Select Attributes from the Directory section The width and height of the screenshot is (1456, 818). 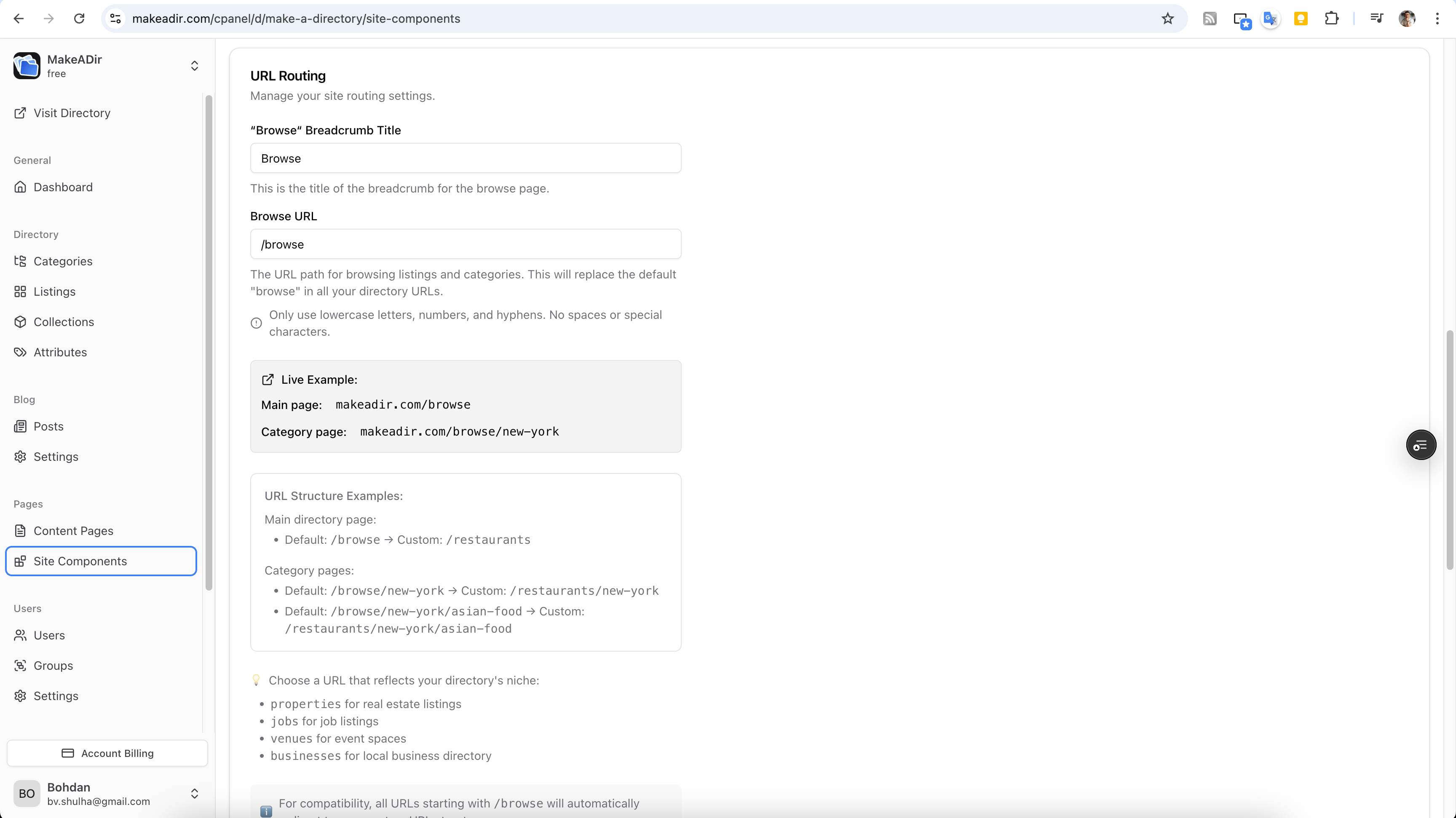click(60, 352)
